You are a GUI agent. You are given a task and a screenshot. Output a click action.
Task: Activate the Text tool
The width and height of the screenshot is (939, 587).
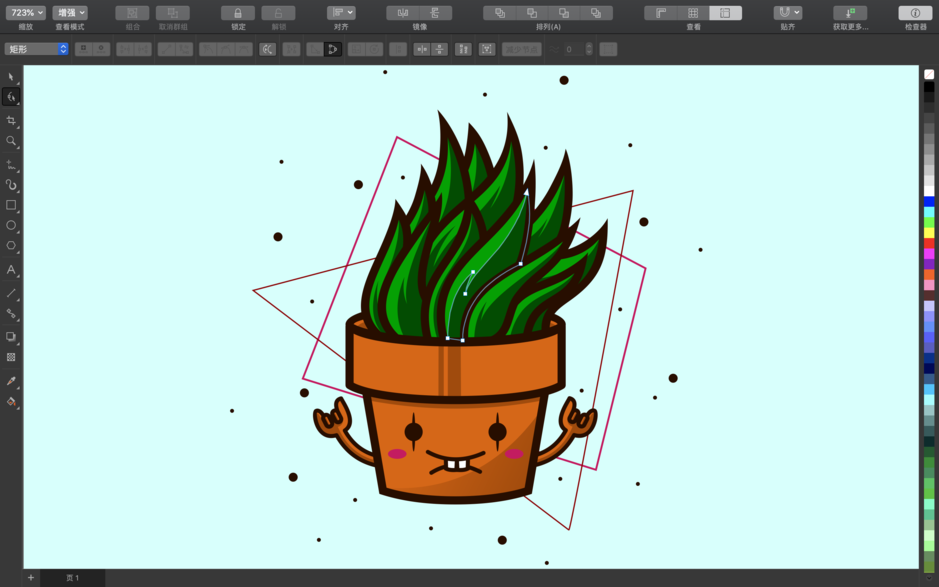[11, 268]
